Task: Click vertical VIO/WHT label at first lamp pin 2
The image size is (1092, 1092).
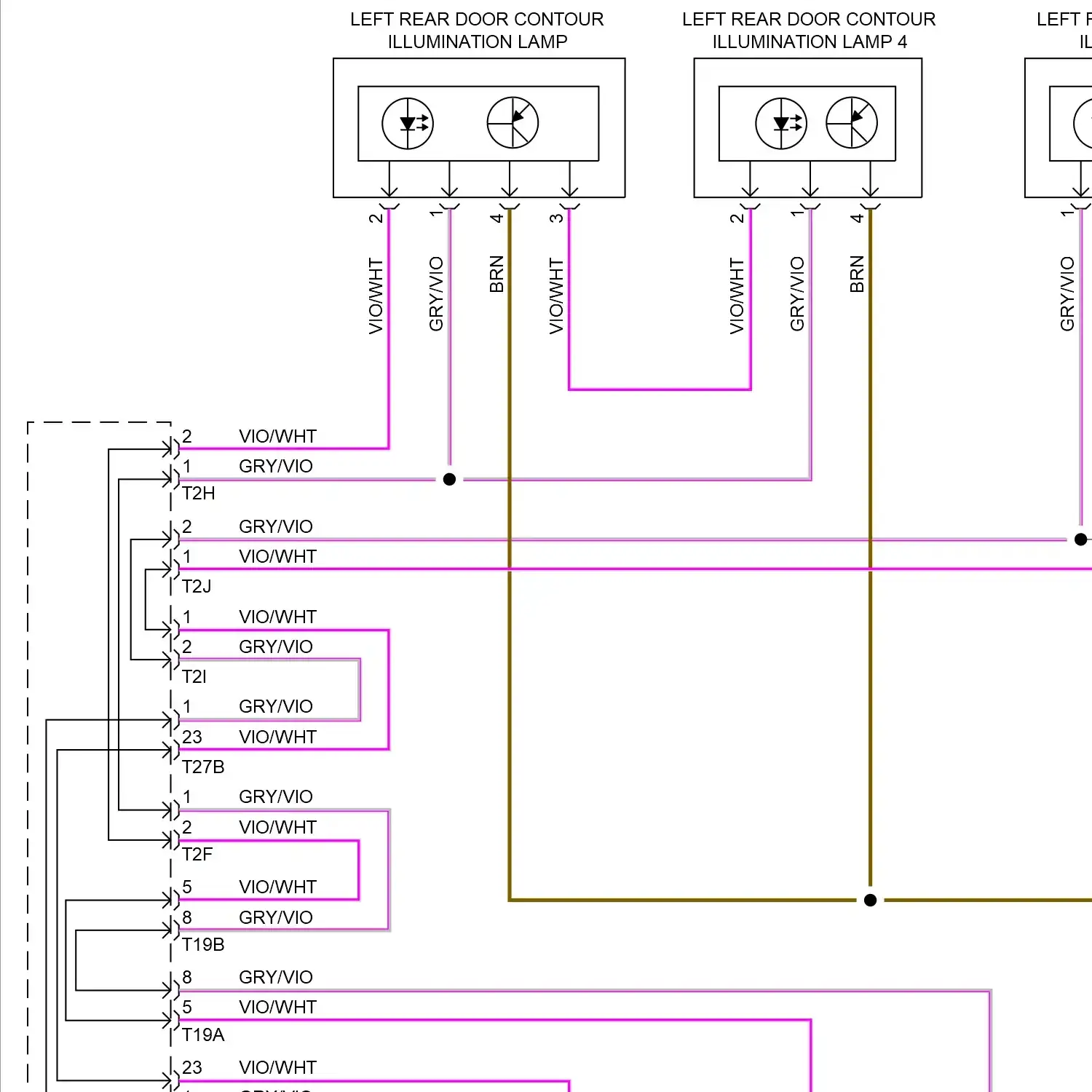Action: click(376, 296)
